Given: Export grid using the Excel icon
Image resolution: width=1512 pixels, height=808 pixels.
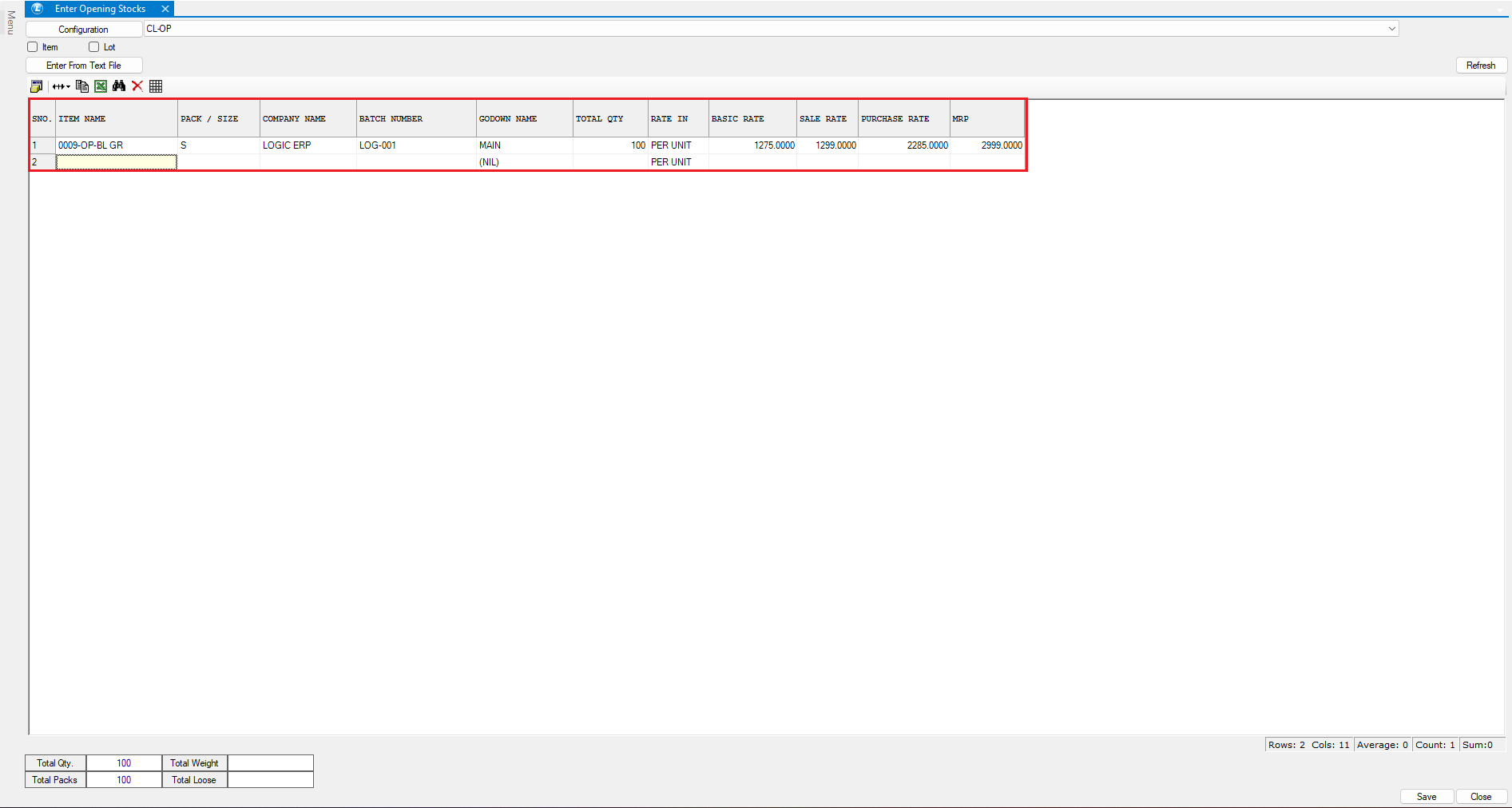Looking at the screenshot, I should point(101,86).
